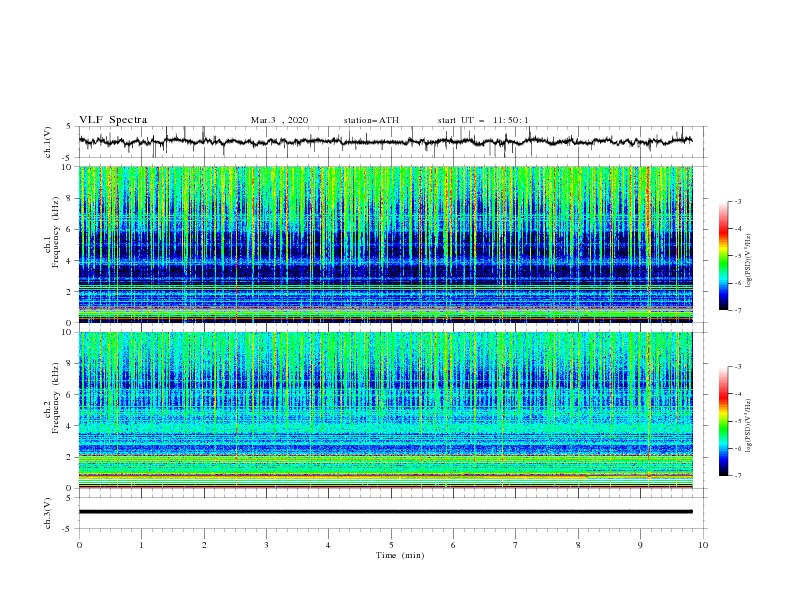Viewport: 792px width, 612px height.
Task: Click the "8" kHz tick of ch.2 spectrogram
Action: coord(71,364)
